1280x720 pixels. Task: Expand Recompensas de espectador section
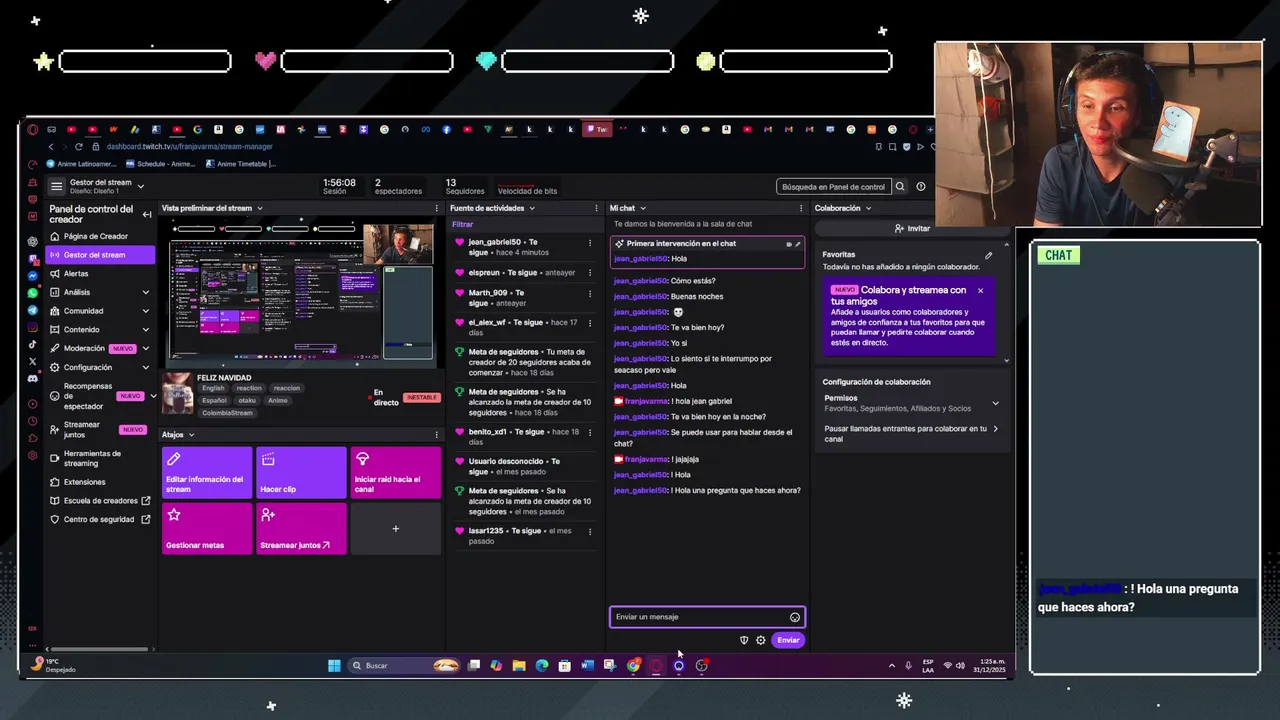[x=152, y=396]
